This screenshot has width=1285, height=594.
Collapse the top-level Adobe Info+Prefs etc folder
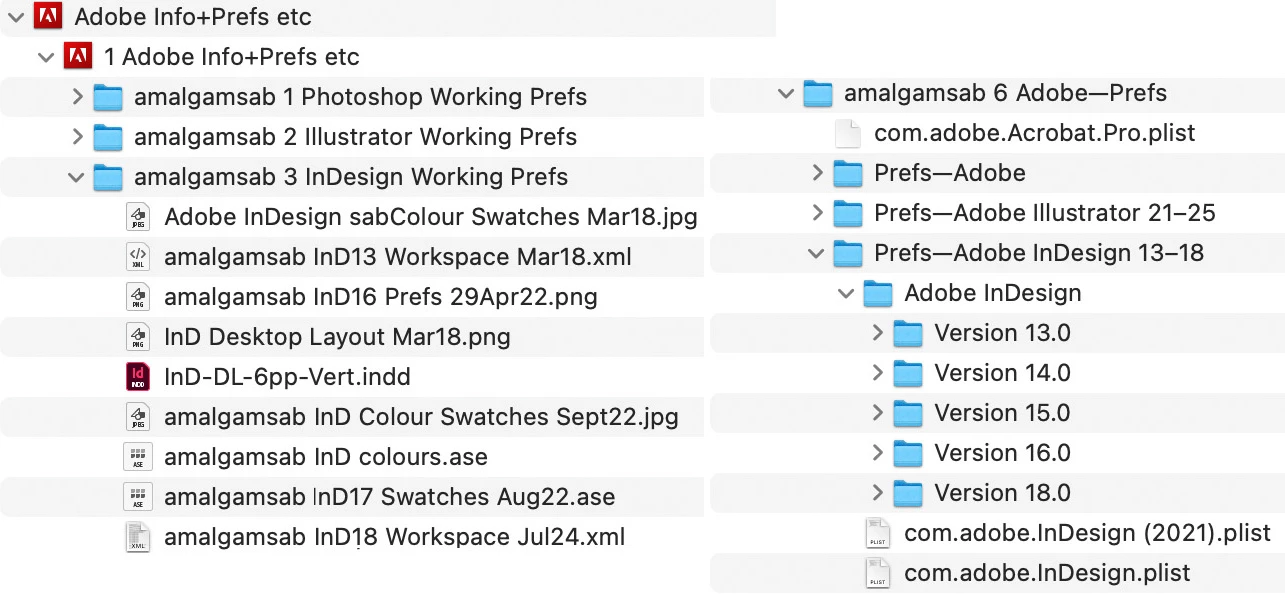click(x=16, y=17)
